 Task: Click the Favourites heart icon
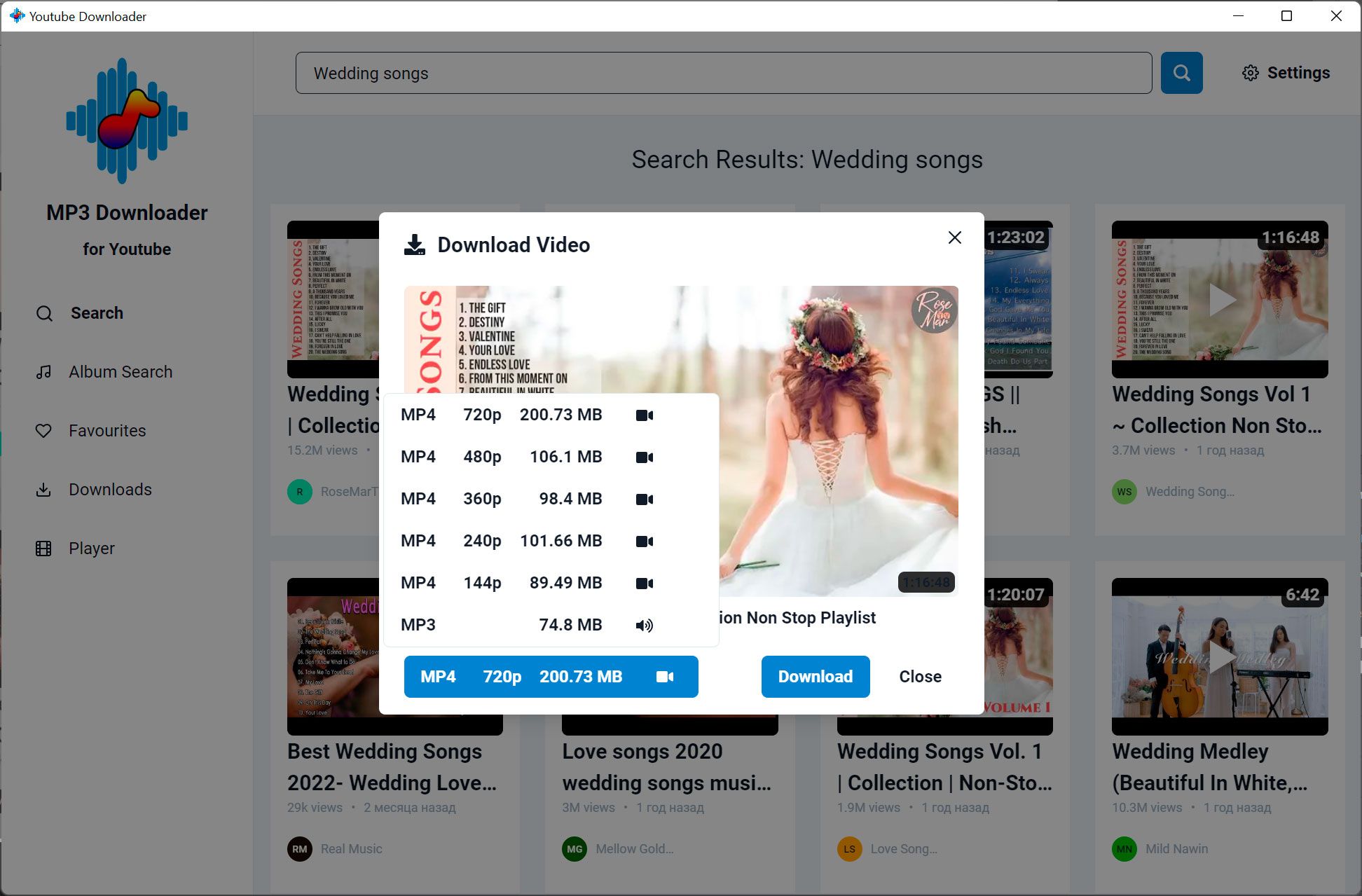(43, 430)
